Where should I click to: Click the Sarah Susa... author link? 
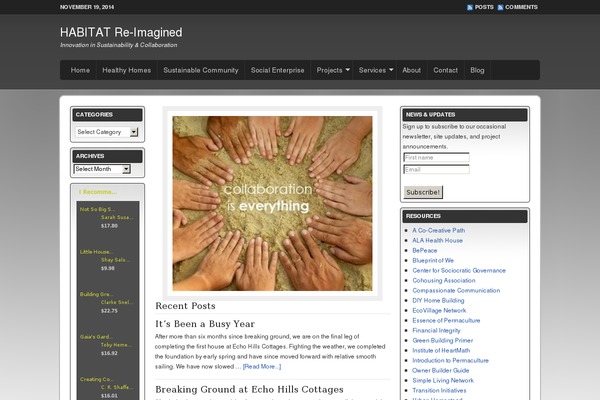coord(117,217)
